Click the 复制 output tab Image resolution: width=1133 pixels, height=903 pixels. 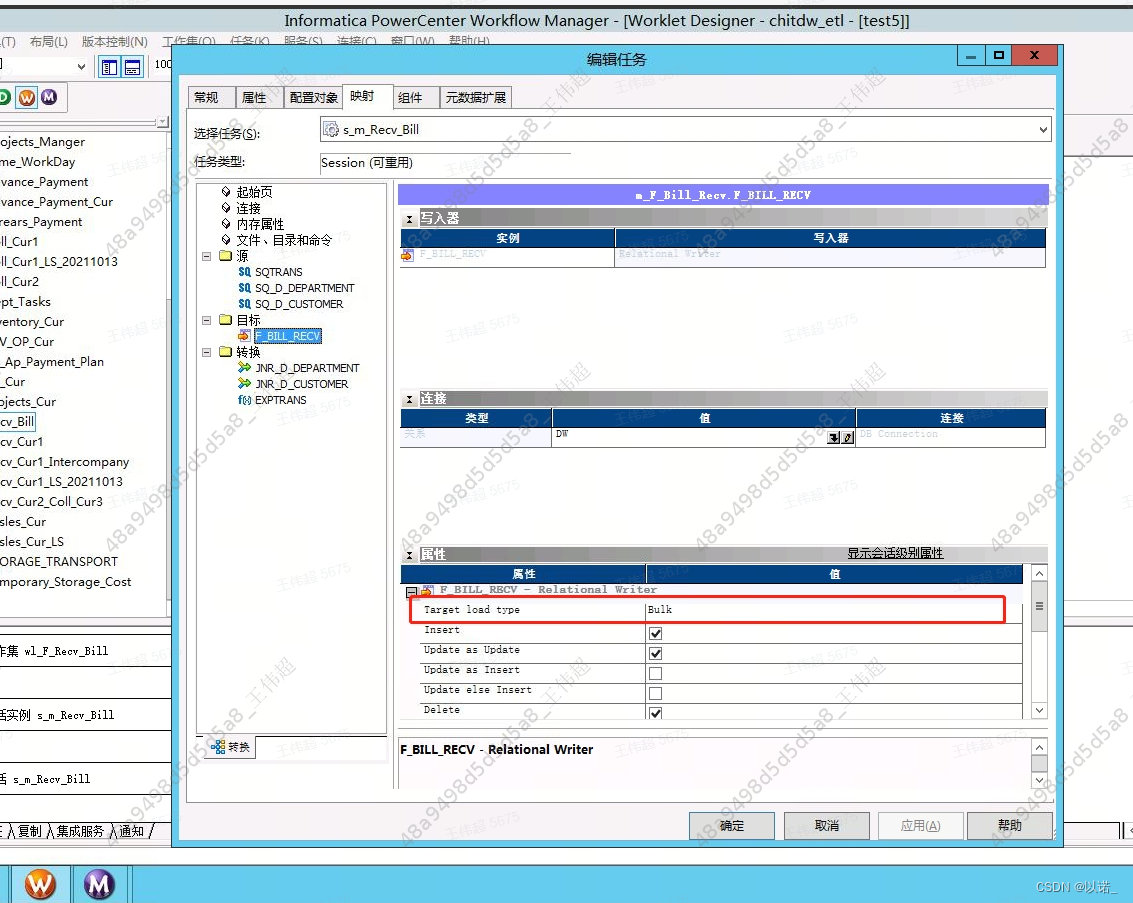[30, 831]
